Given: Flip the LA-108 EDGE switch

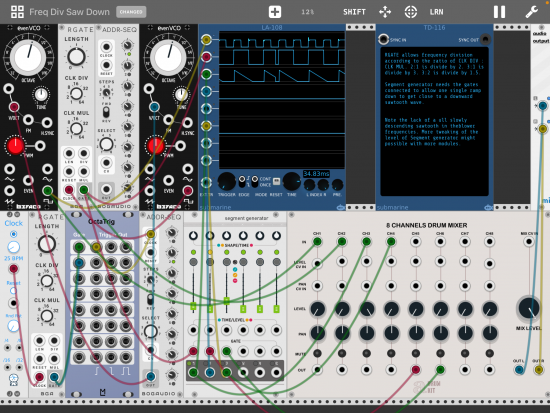Looking at the screenshot, I should pos(242,181).
